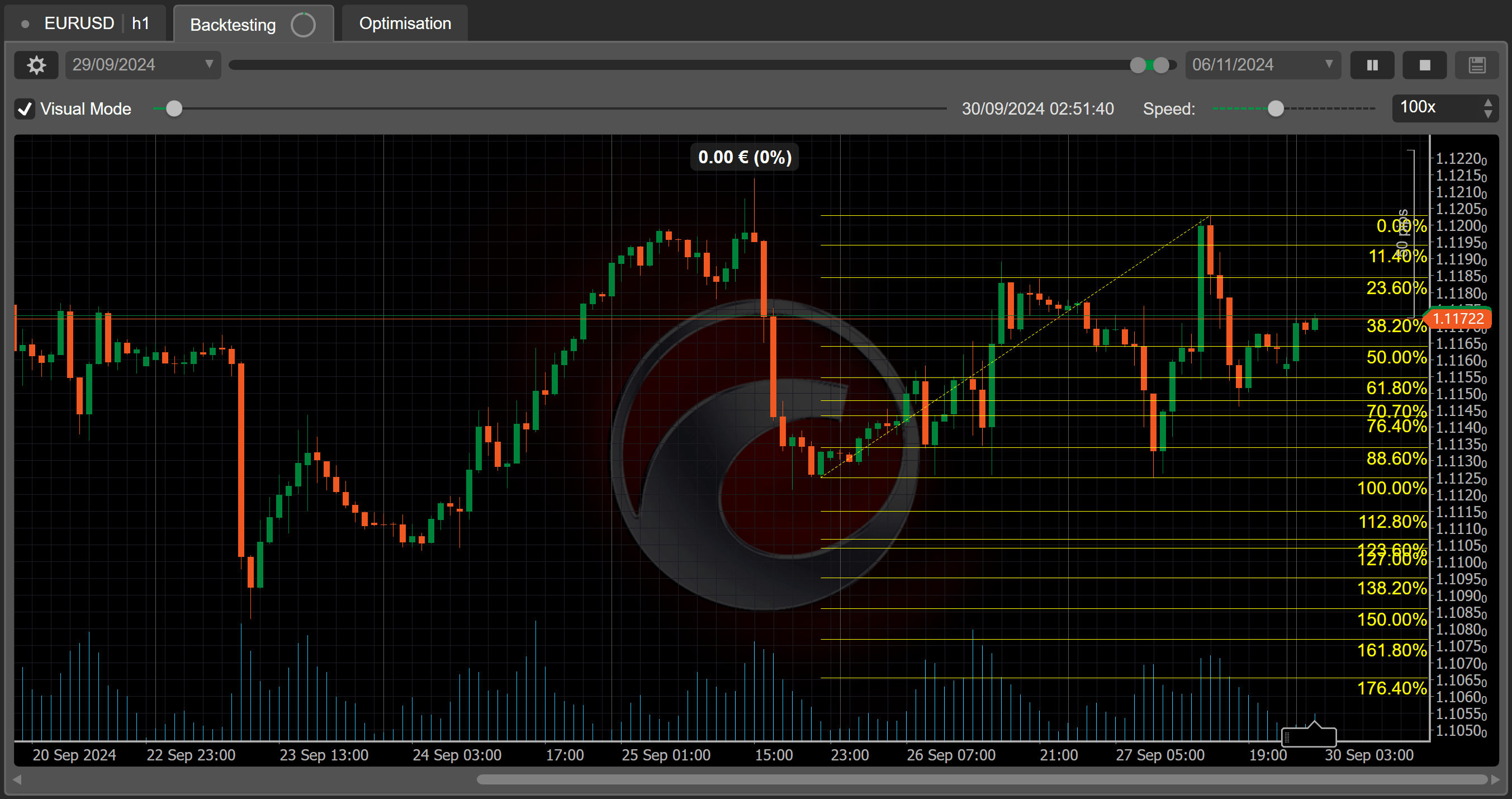Click the scrollbar right arrow
1512x799 pixels.
pyautogui.click(x=1495, y=779)
